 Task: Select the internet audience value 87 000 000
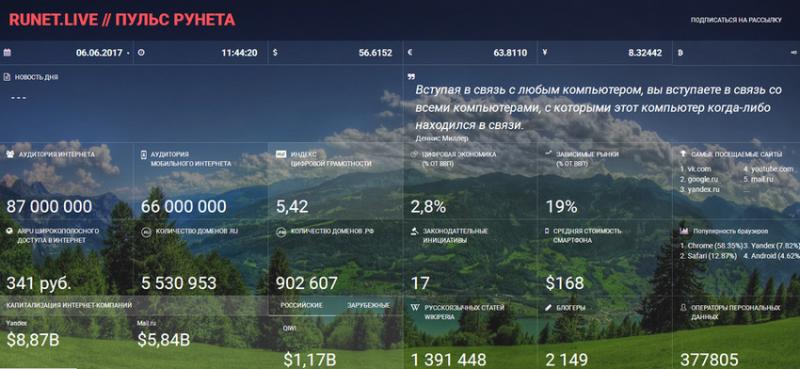tap(49, 207)
